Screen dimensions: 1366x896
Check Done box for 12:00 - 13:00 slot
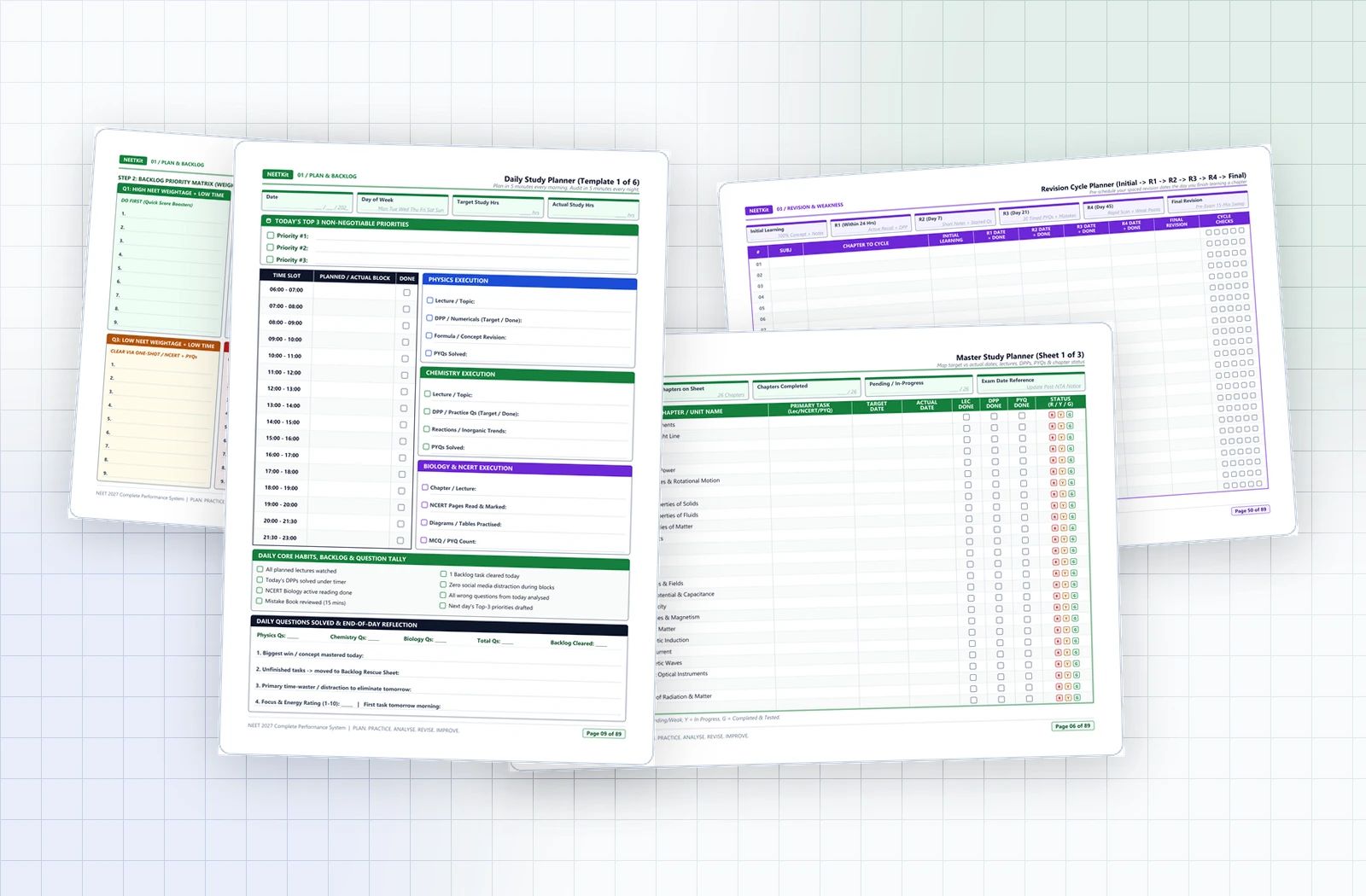pos(405,392)
